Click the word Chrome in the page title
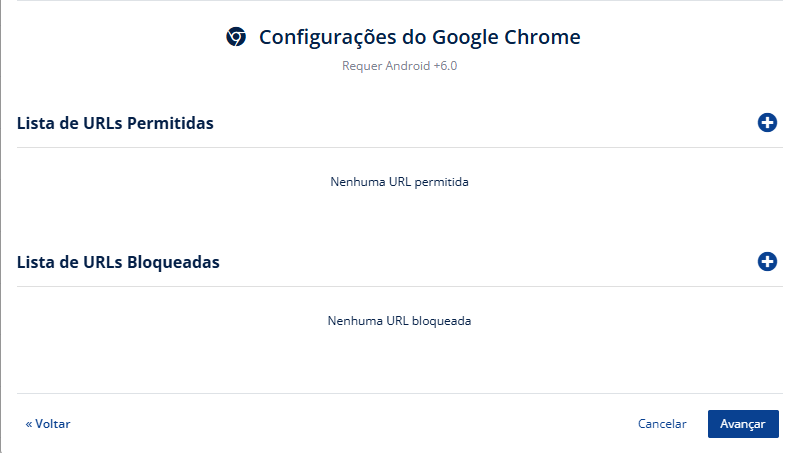Viewport: 798px width, 453px height. click(543, 37)
